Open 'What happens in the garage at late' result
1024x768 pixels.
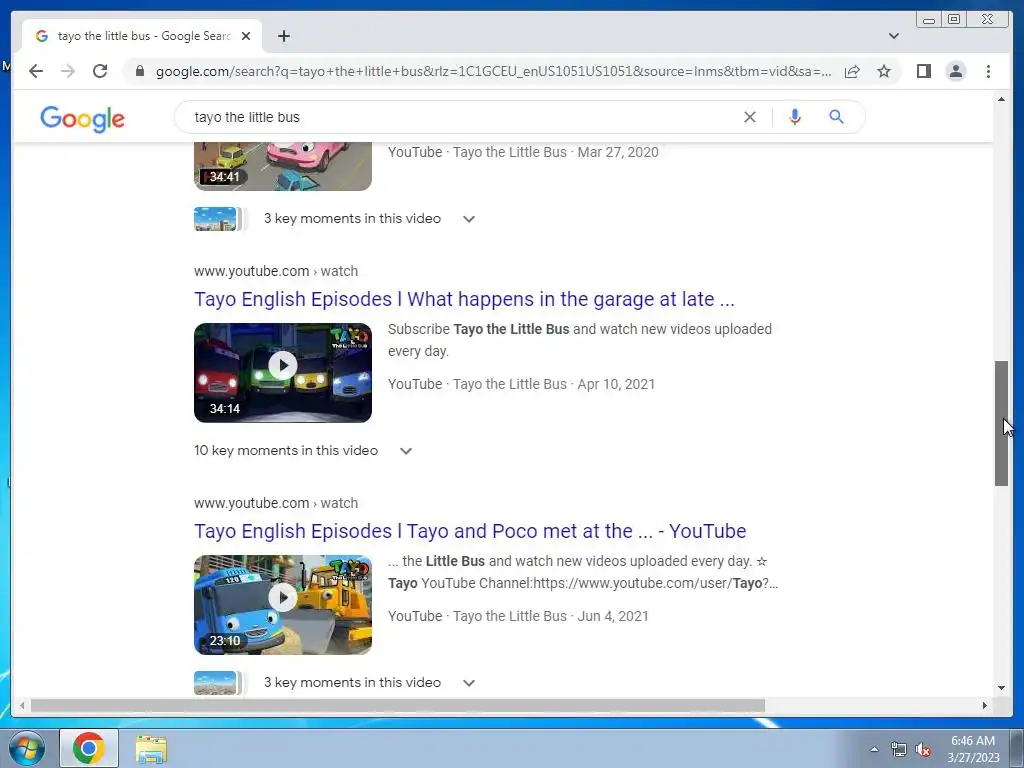[x=464, y=299]
